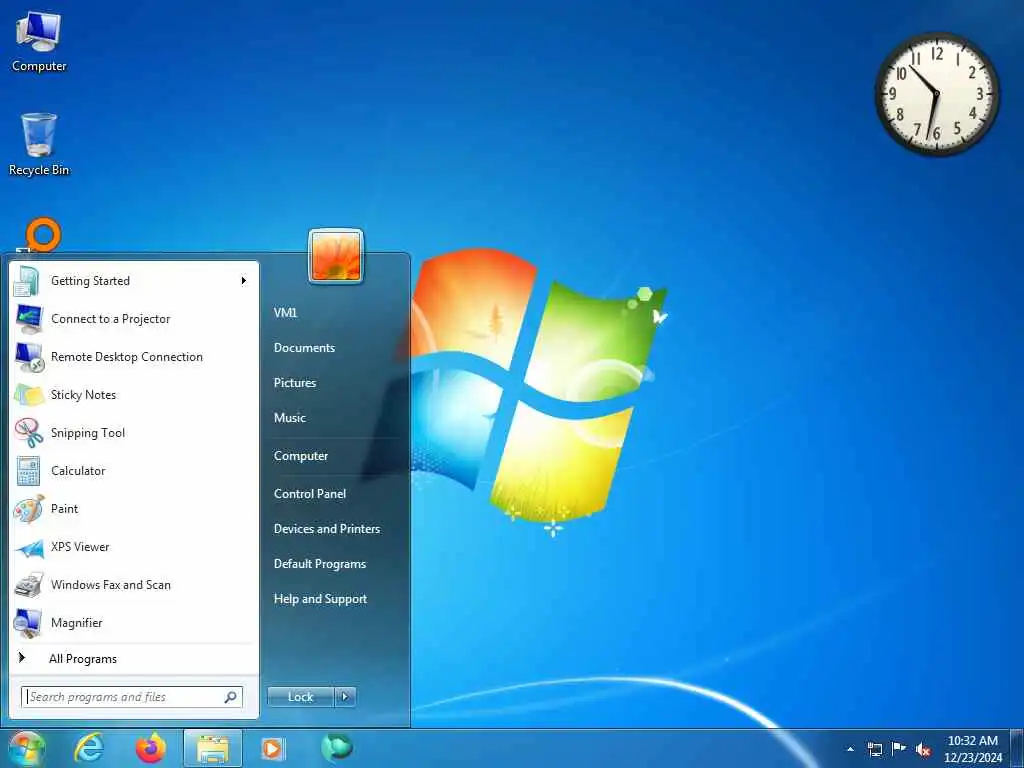Open Control Panel

310,494
